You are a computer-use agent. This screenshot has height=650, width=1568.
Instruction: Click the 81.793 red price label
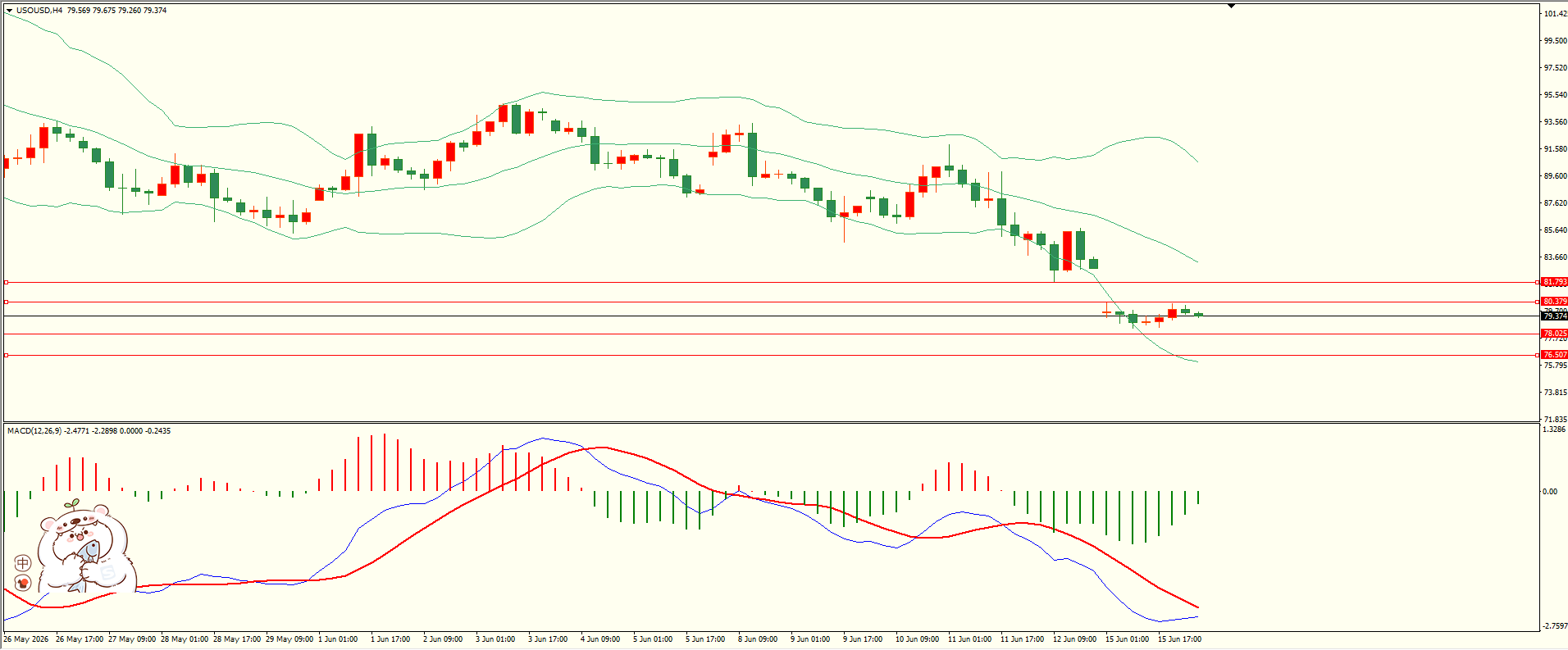tap(1554, 282)
